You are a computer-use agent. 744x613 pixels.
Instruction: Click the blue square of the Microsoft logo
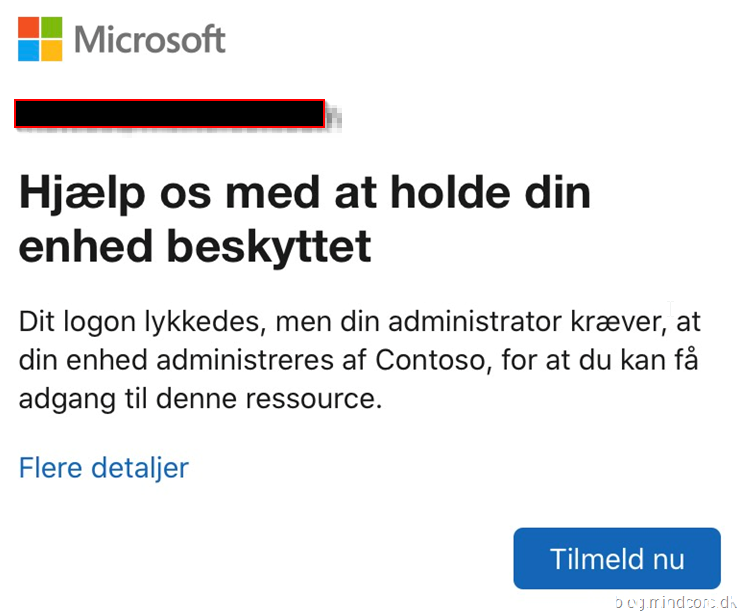[x=29, y=50]
